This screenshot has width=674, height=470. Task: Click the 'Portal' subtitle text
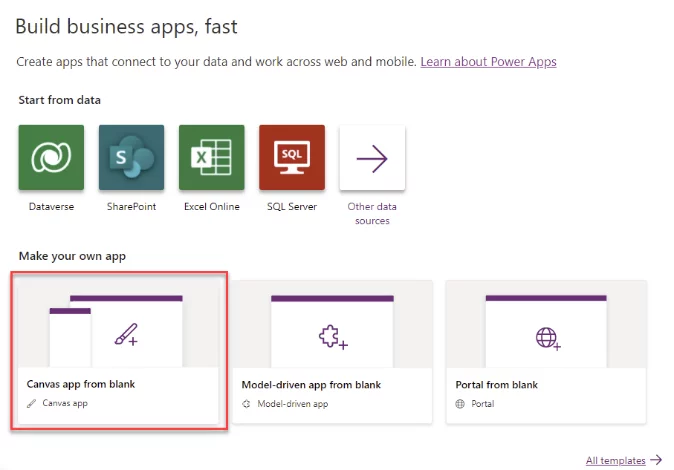pyautogui.click(x=483, y=404)
